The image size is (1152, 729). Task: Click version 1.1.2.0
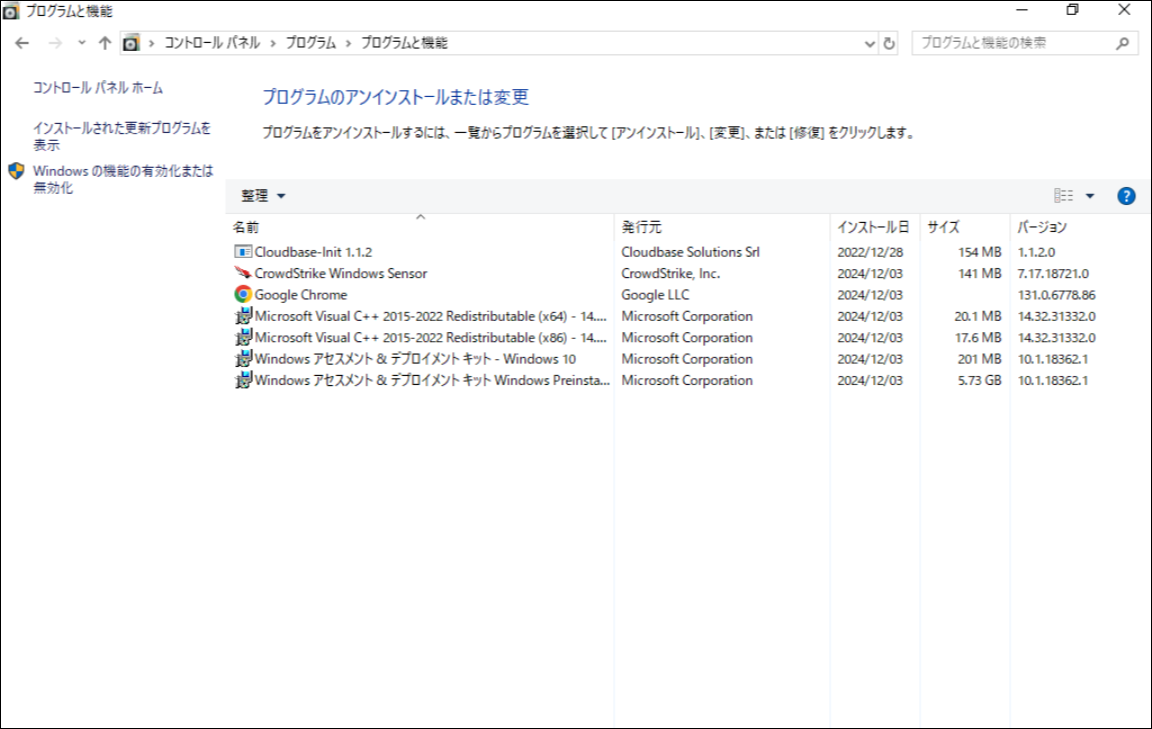pos(1036,252)
